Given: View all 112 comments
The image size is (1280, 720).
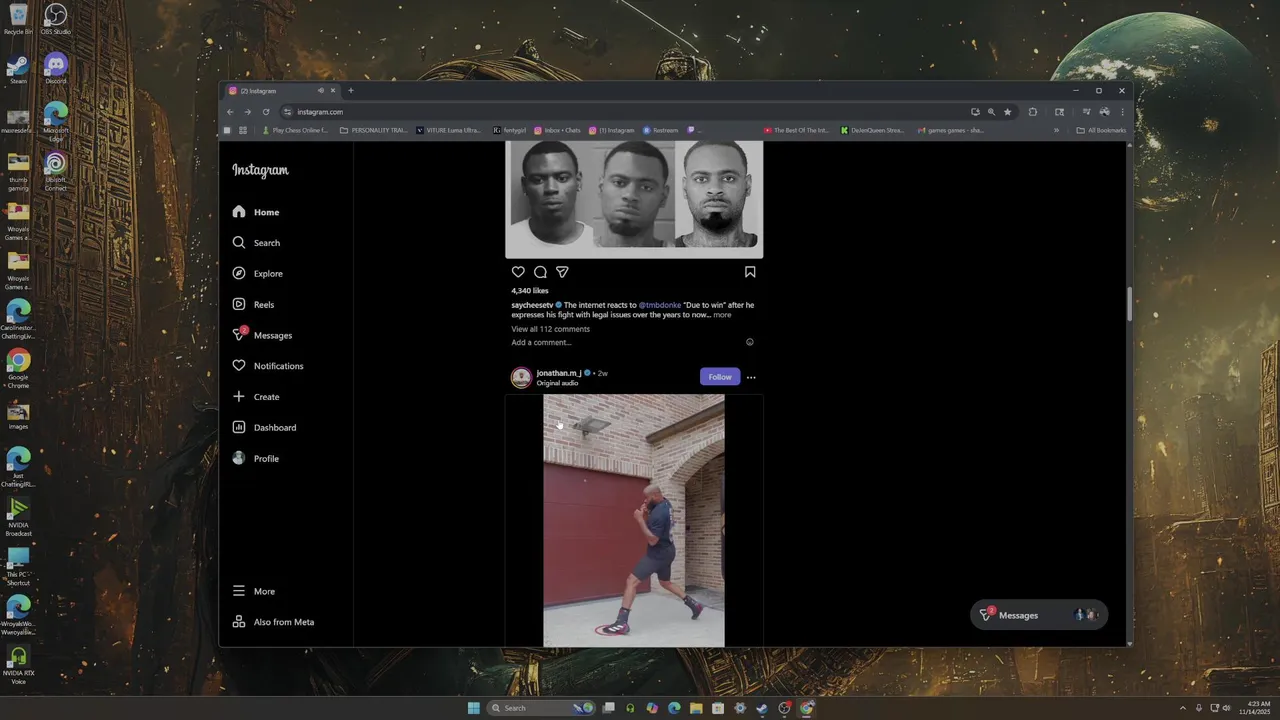Looking at the screenshot, I should pos(551,329).
